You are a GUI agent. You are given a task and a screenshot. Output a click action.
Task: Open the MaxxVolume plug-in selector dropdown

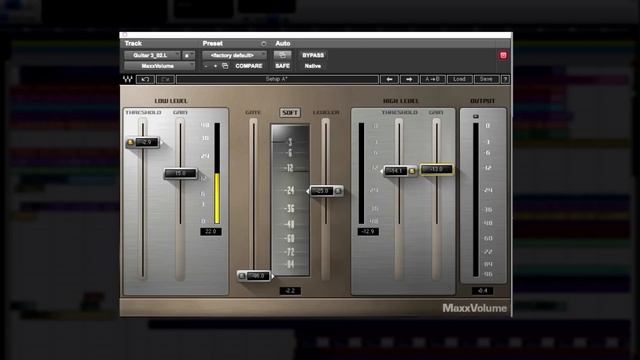tap(159, 66)
